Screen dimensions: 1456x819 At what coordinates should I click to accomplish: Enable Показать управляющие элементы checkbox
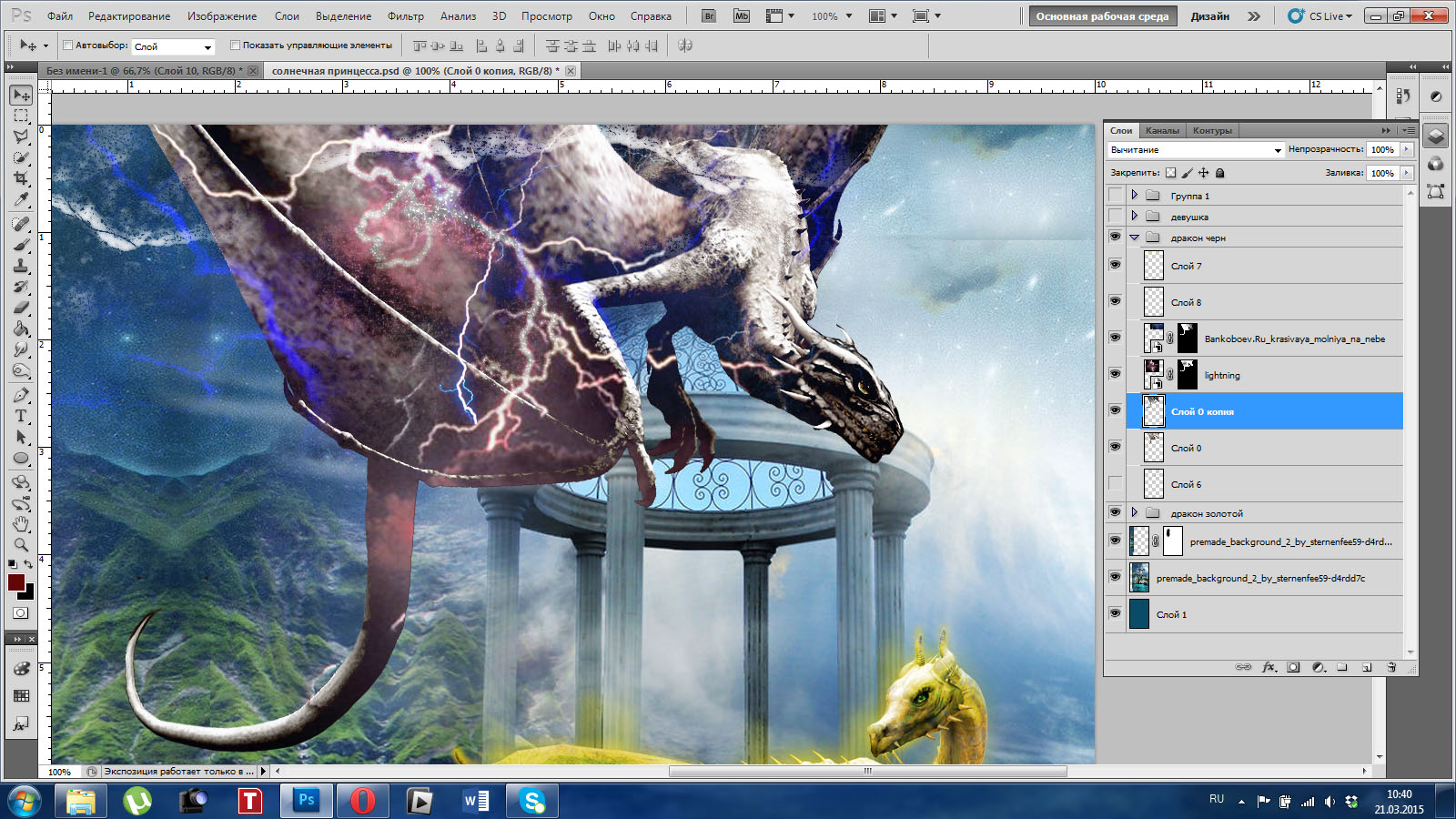(x=235, y=45)
